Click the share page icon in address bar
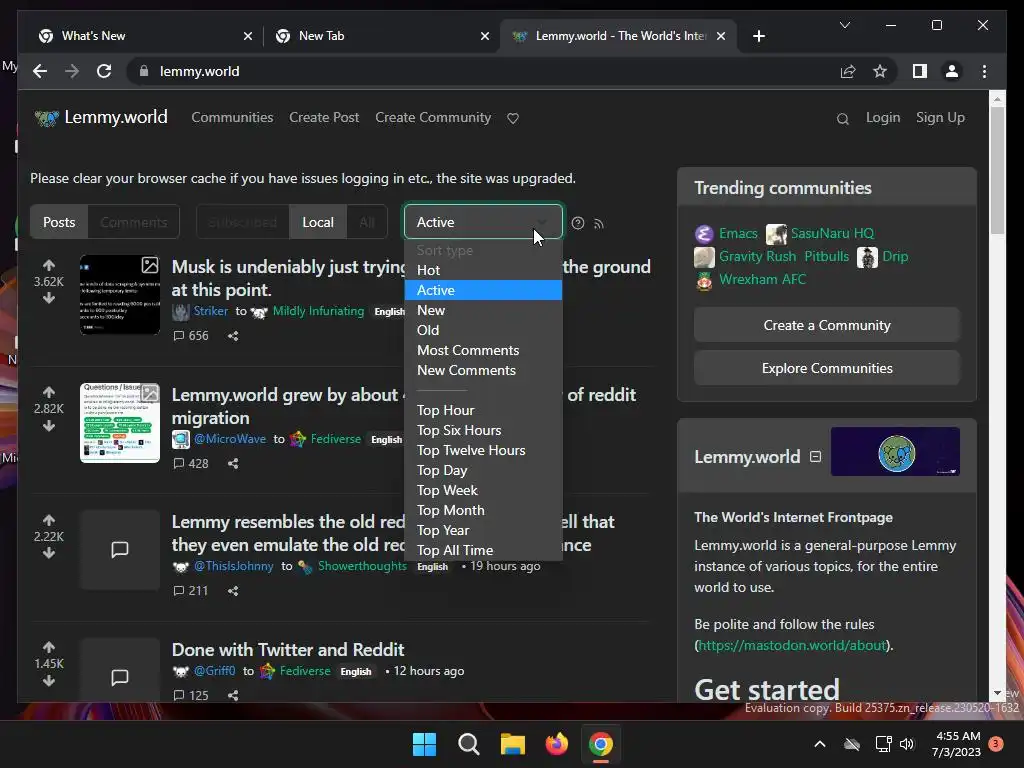Viewport: 1024px width, 768px height. tap(848, 71)
